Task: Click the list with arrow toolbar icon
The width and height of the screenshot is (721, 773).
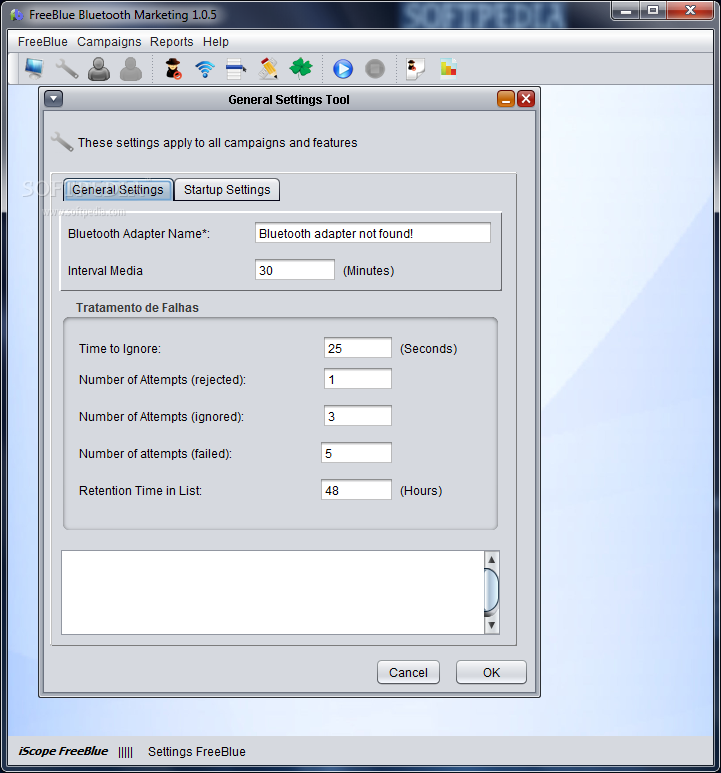Action: tap(236, 69)
